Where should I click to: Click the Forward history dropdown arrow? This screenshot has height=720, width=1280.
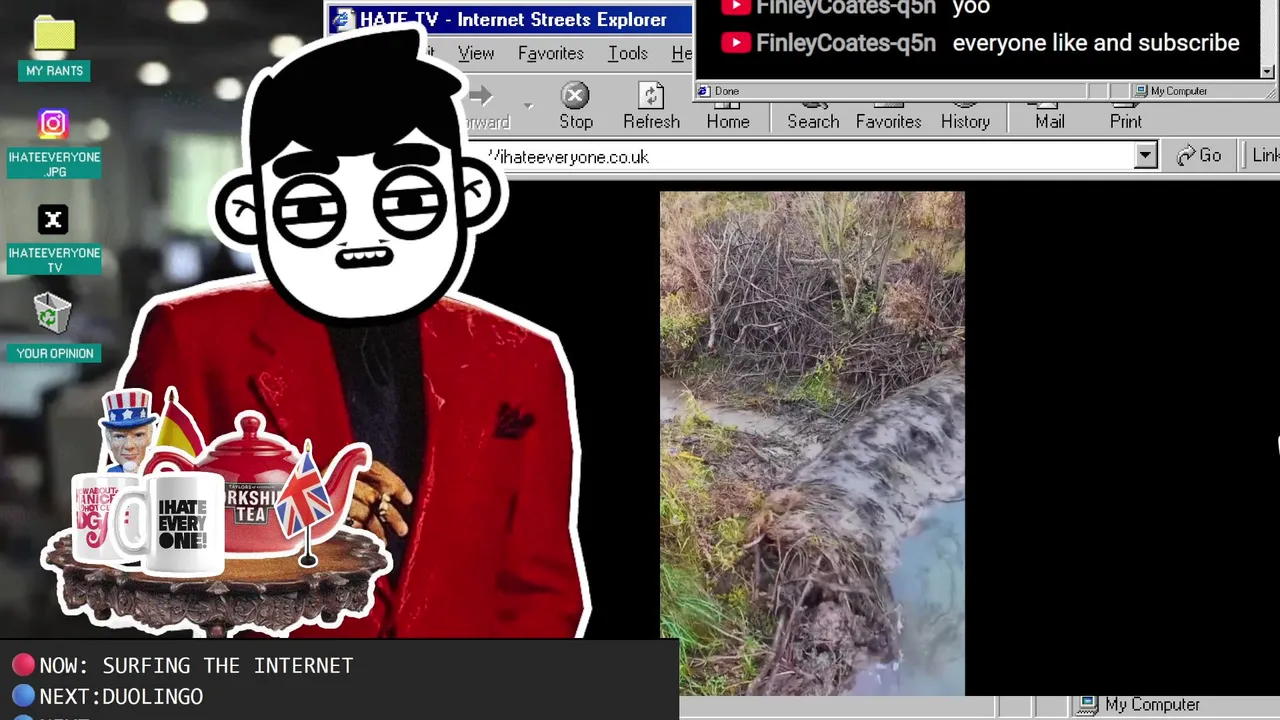pyautogui.click(x=528, y=106)
